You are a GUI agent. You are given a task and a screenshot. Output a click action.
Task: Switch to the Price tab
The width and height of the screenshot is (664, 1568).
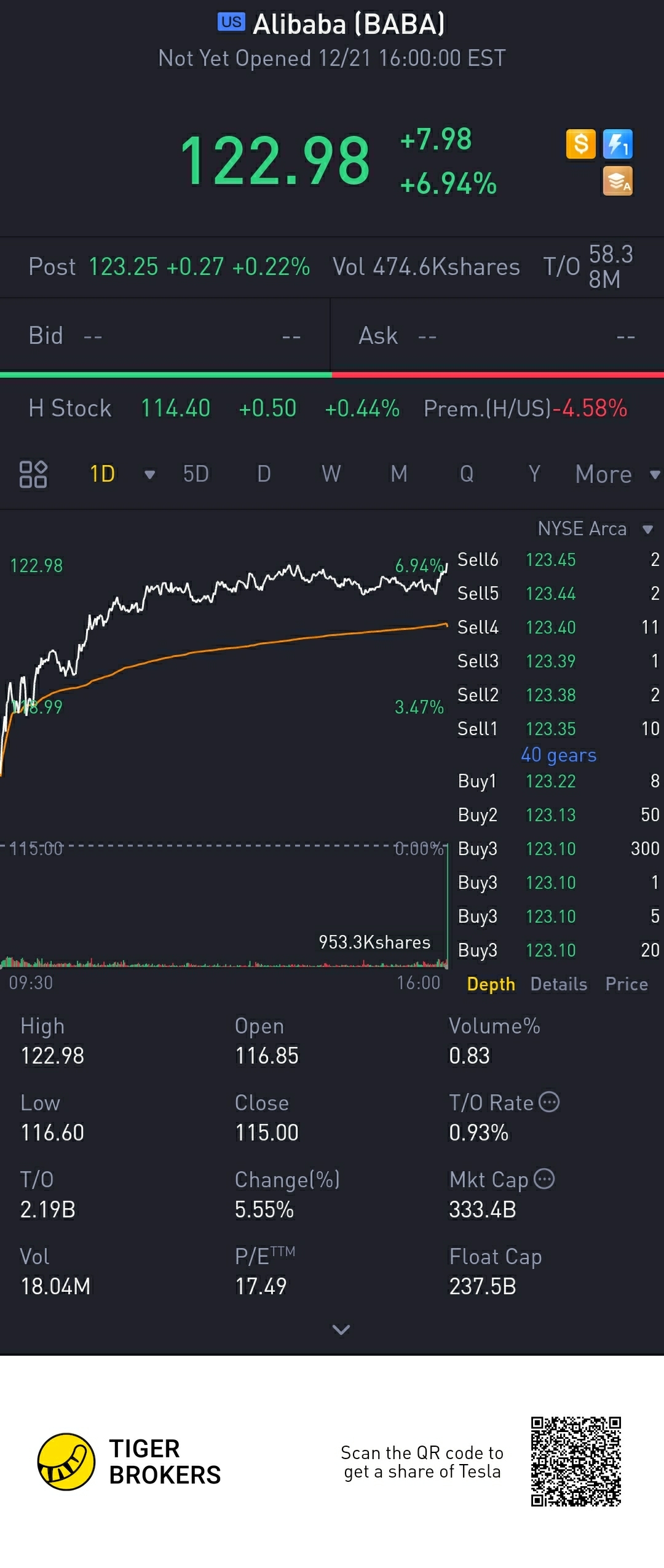(626, 984)
